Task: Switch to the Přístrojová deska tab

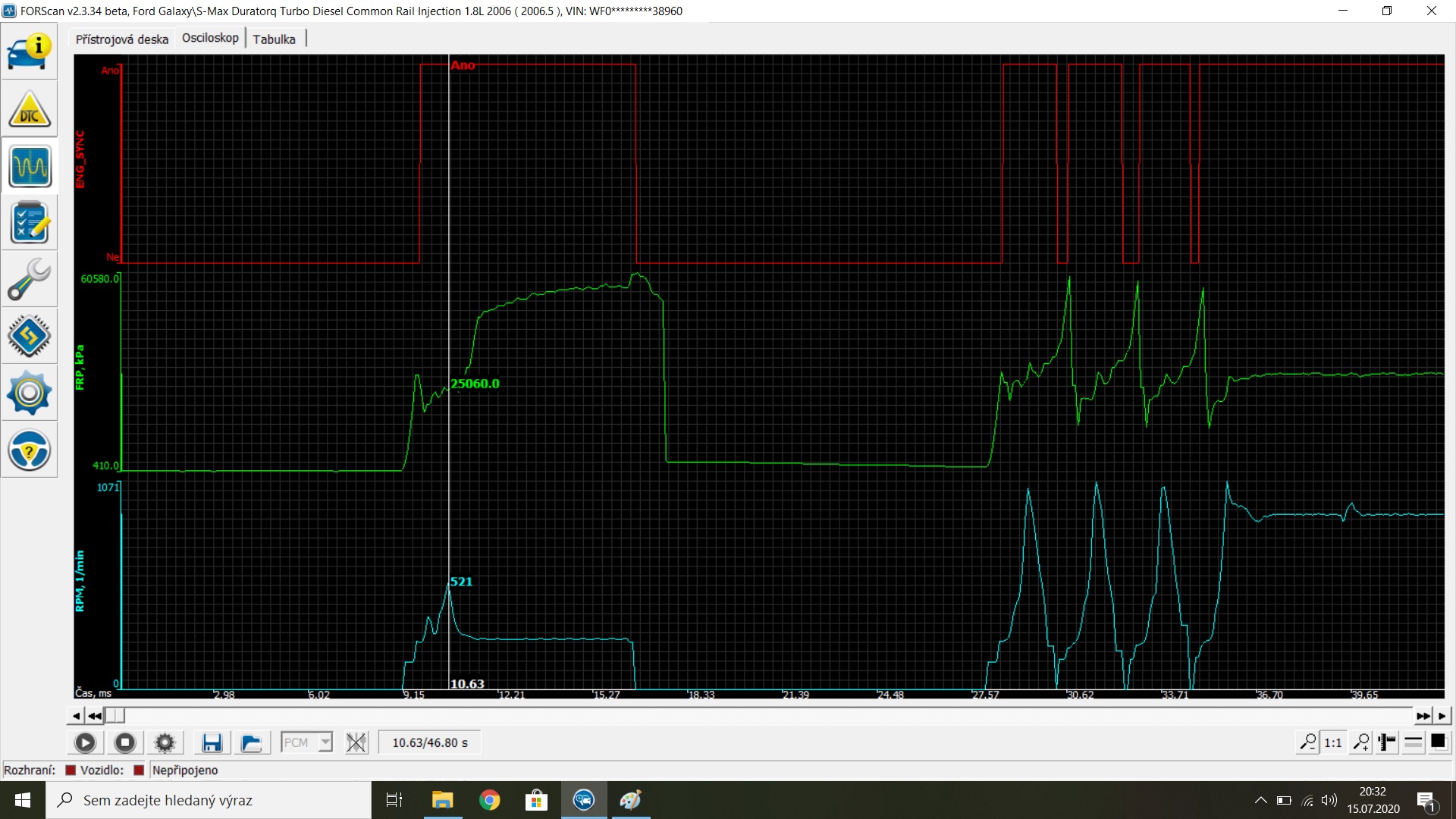Action: click(122, 39)
